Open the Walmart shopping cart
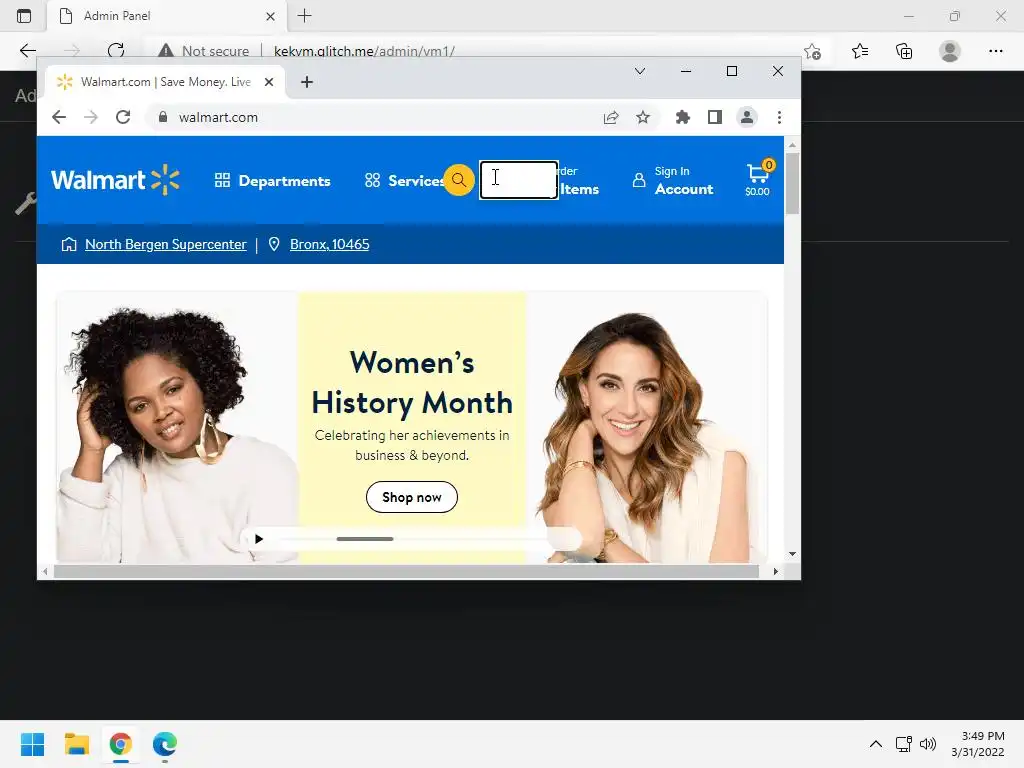The image size is (1024, 768). tap(758, 179)
